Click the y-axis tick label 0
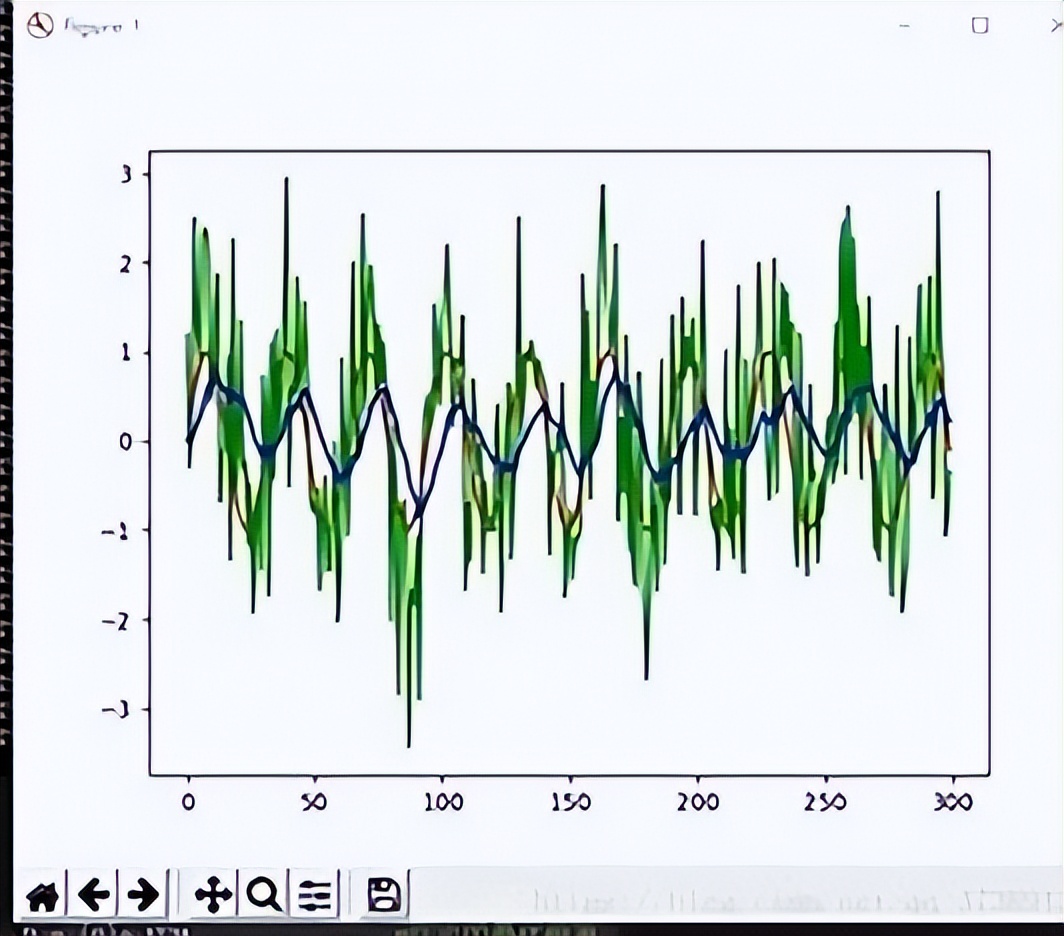The width and height of the screenshot is (1064, 936). [x=126, y=442]
